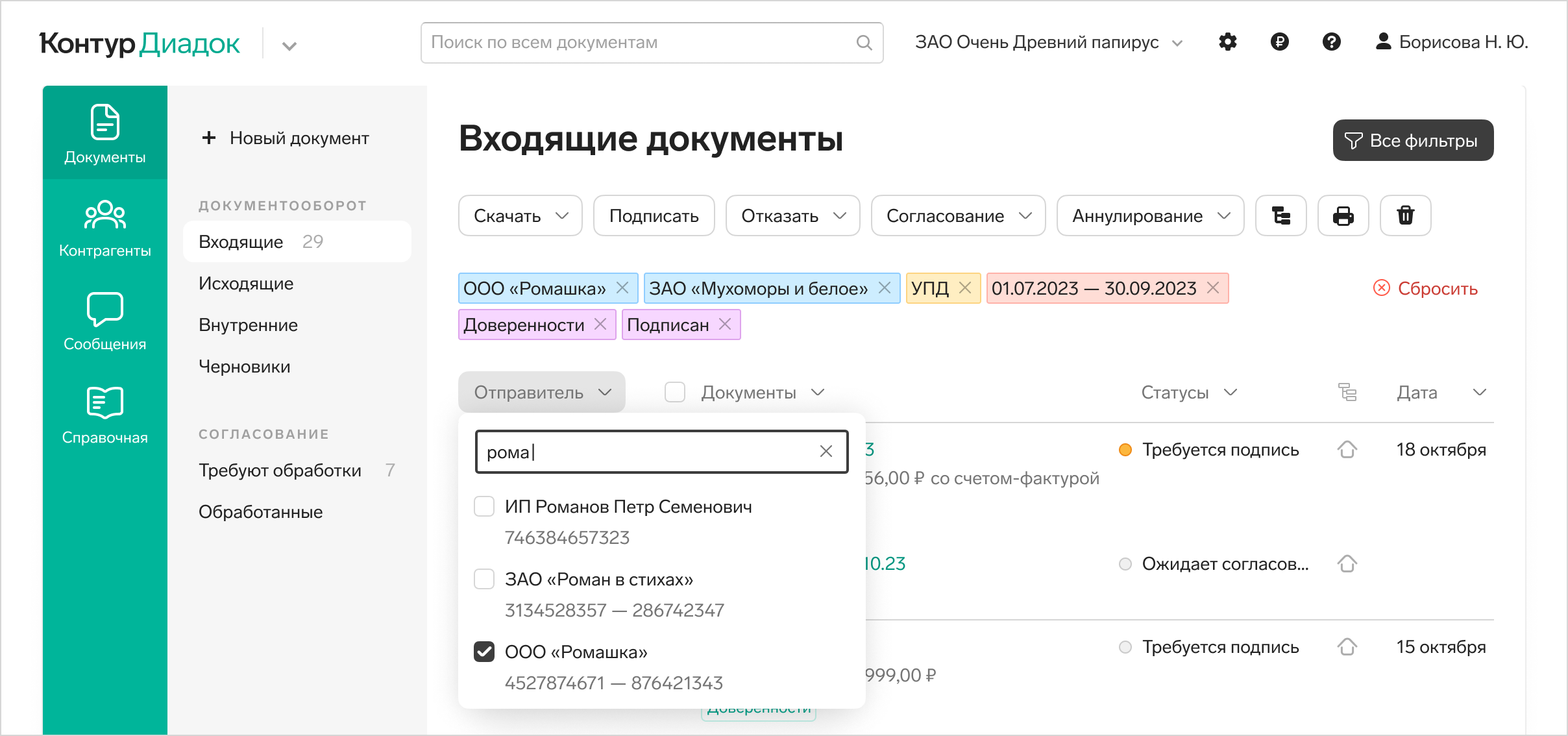Remove the ООО «Ромашка» filter tag
Image resolution: width=1568 pixels, height=736 pixels.
coord(622,288)
